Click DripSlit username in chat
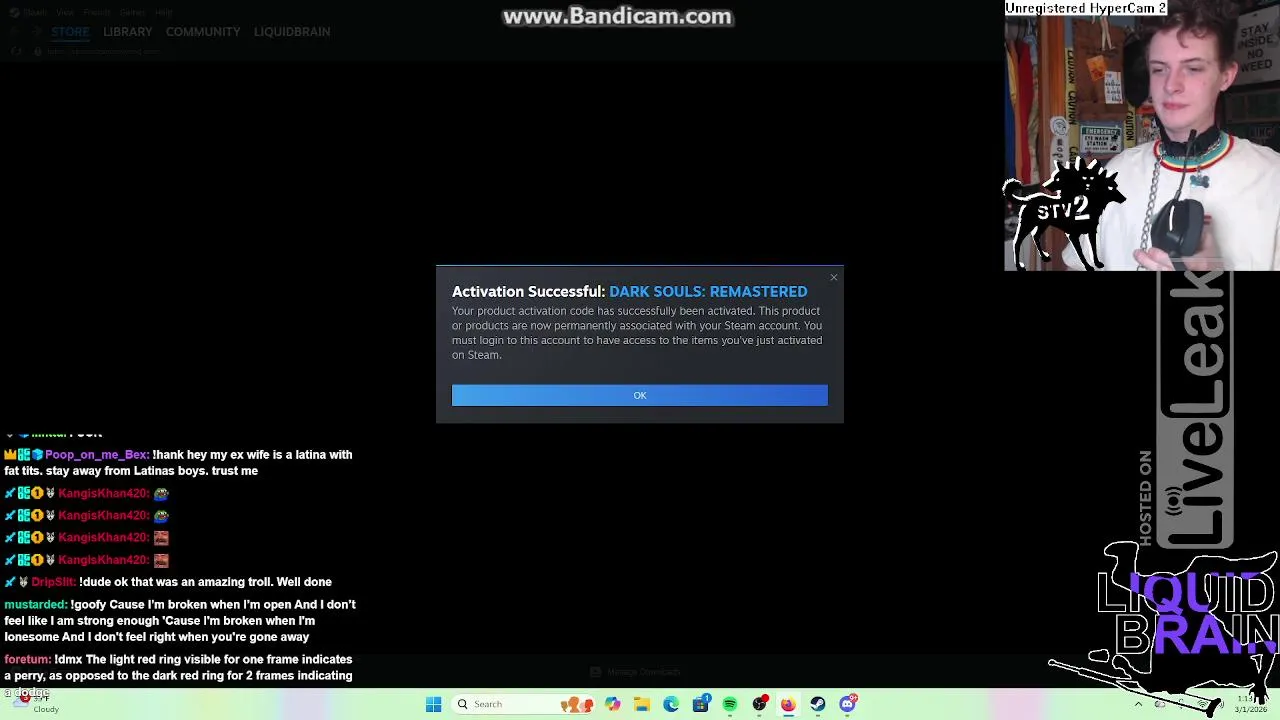The image size is (1280, 720). tap(53, 582)
